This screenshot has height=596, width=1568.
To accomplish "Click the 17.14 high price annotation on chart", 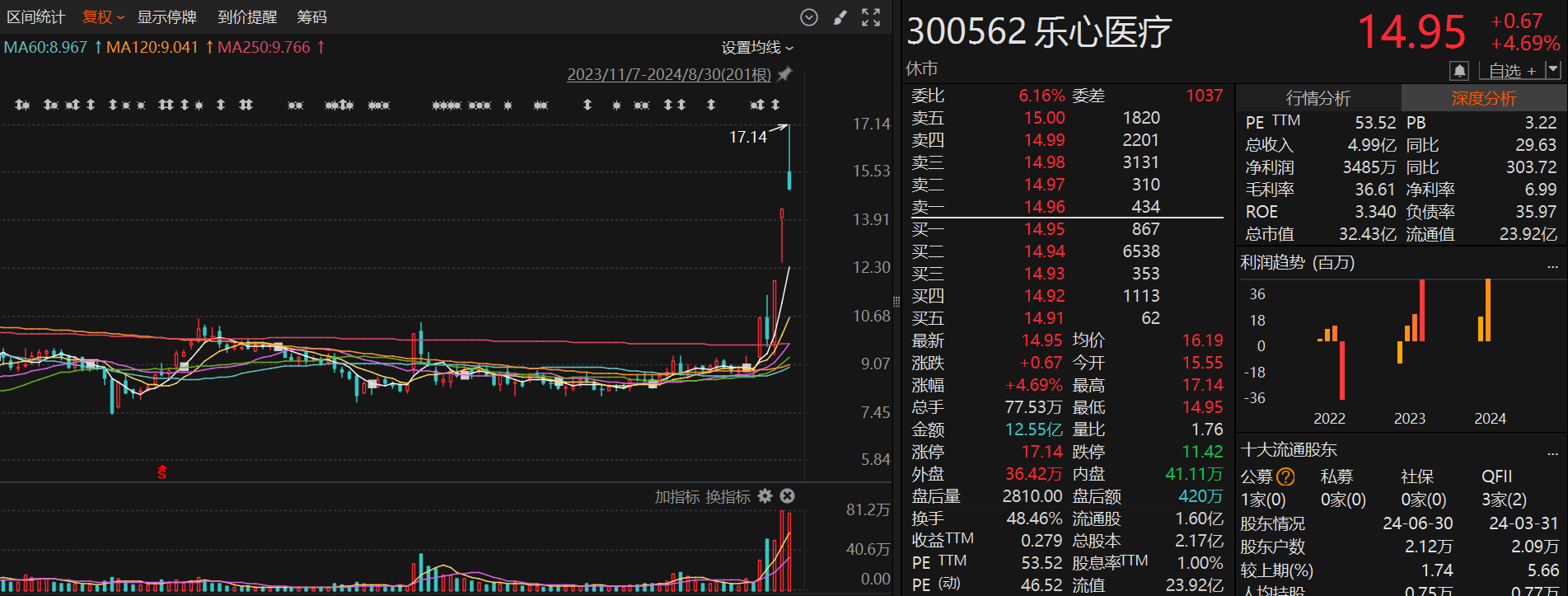I will pos(748,137).
